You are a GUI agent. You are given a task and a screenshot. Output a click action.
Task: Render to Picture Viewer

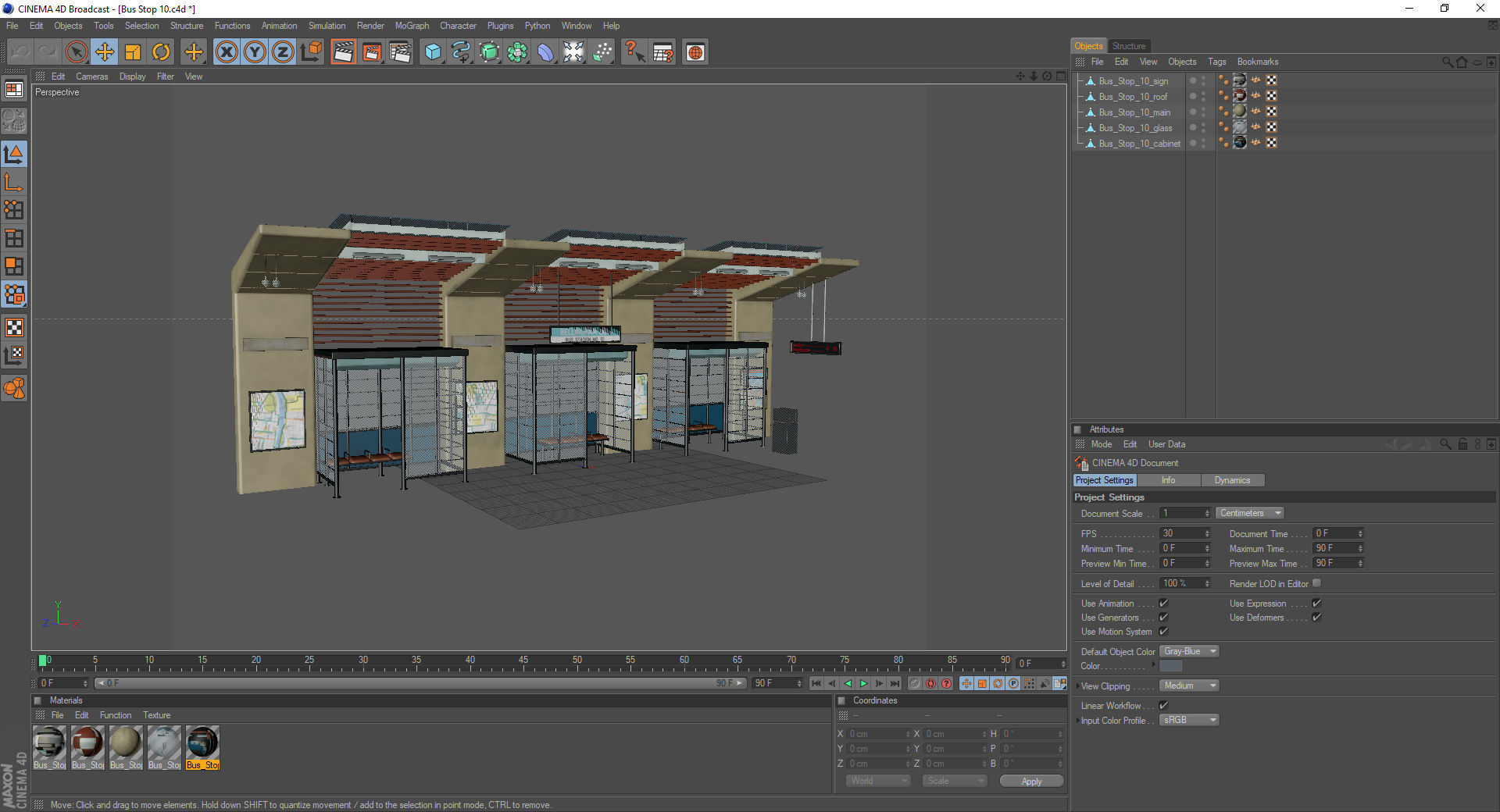(x=372, y=52)
